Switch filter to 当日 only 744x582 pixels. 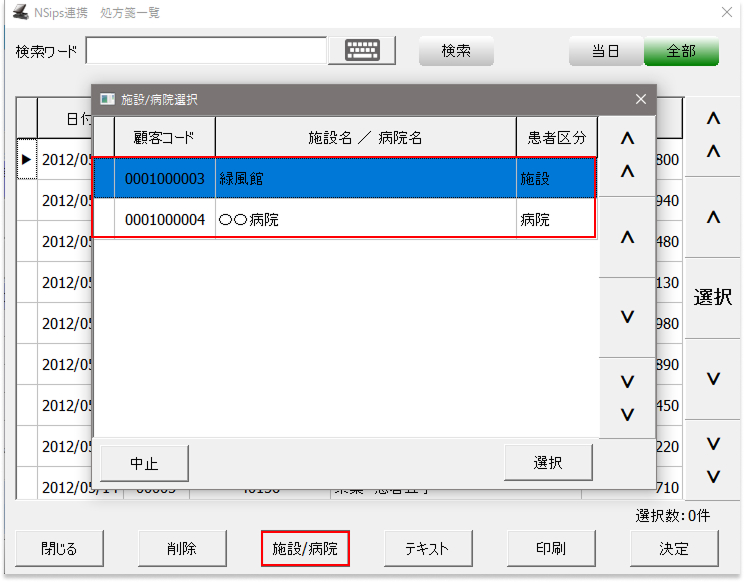(x=605, y=51)
